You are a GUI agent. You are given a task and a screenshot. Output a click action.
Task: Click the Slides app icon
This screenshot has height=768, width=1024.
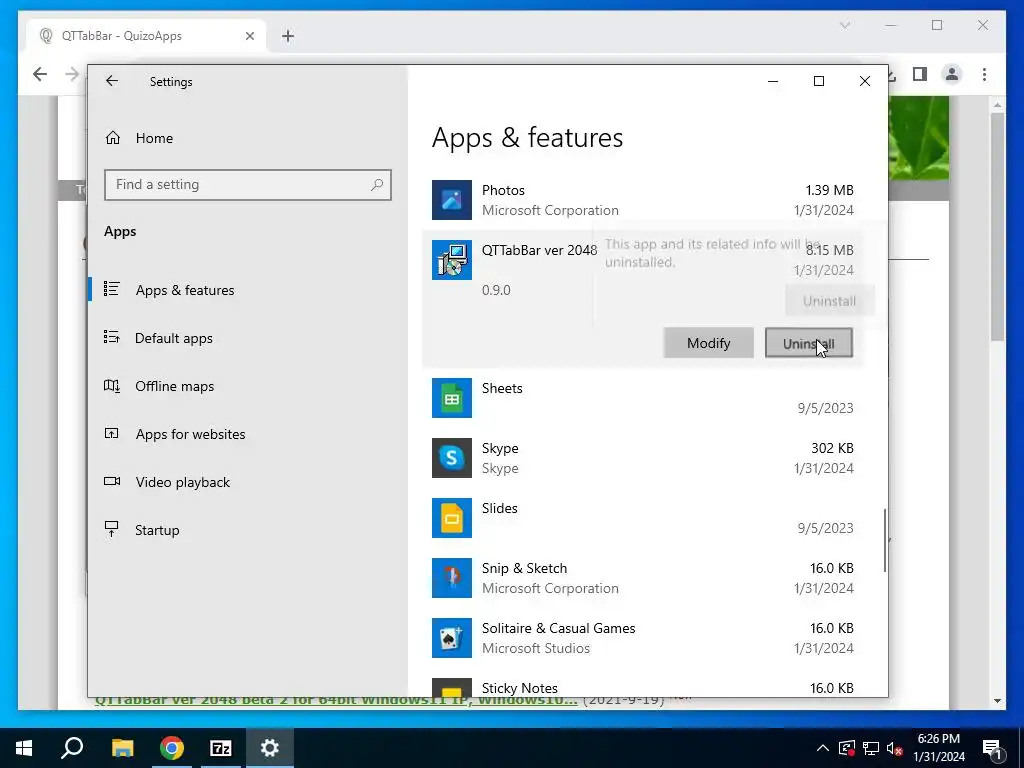pos(452,518)
